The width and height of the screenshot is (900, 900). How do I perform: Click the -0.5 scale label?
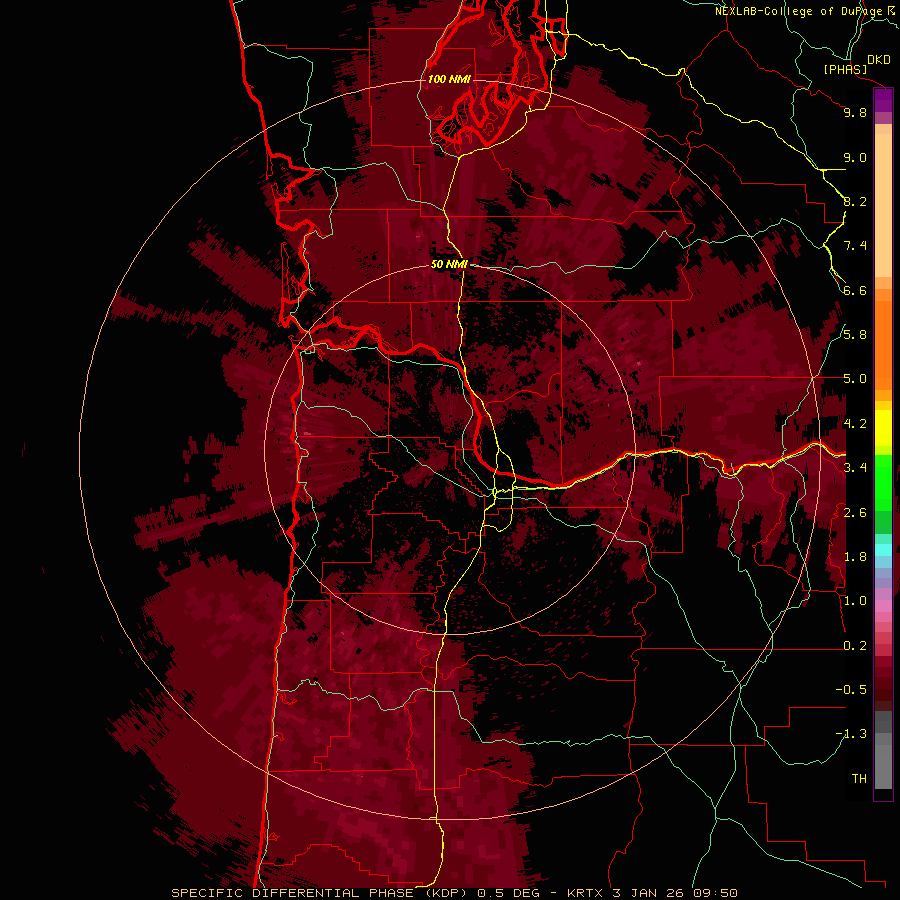pos(851,690)
